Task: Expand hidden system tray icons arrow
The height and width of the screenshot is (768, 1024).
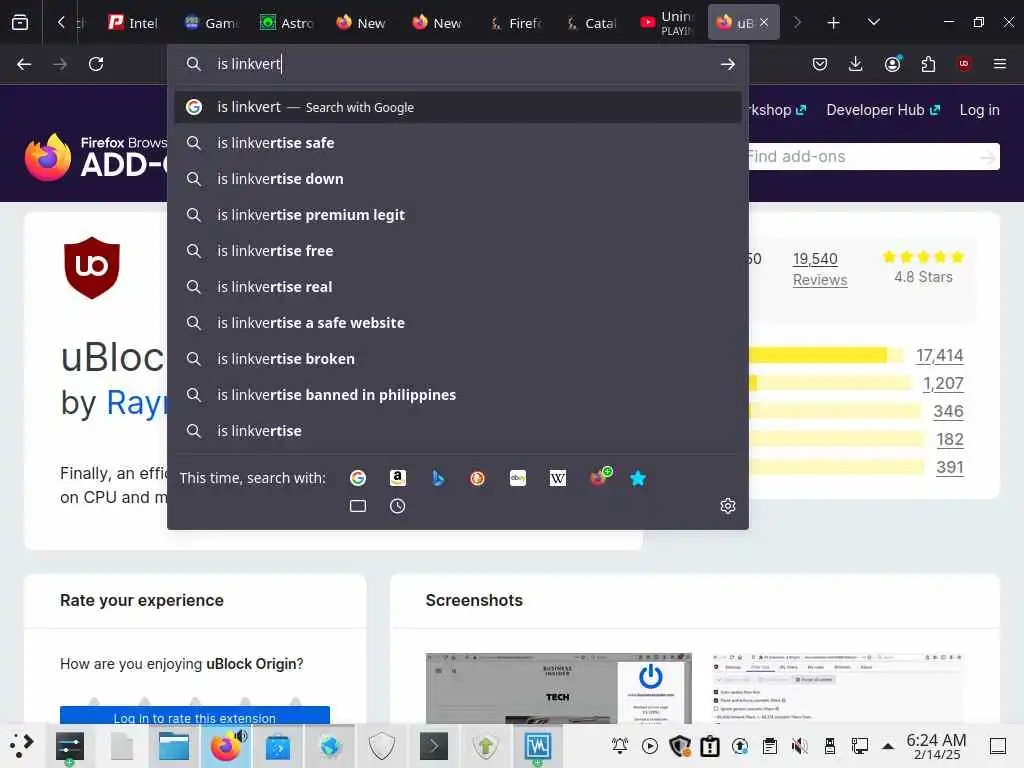Action: pyautogui.click(x=888, y=746)
